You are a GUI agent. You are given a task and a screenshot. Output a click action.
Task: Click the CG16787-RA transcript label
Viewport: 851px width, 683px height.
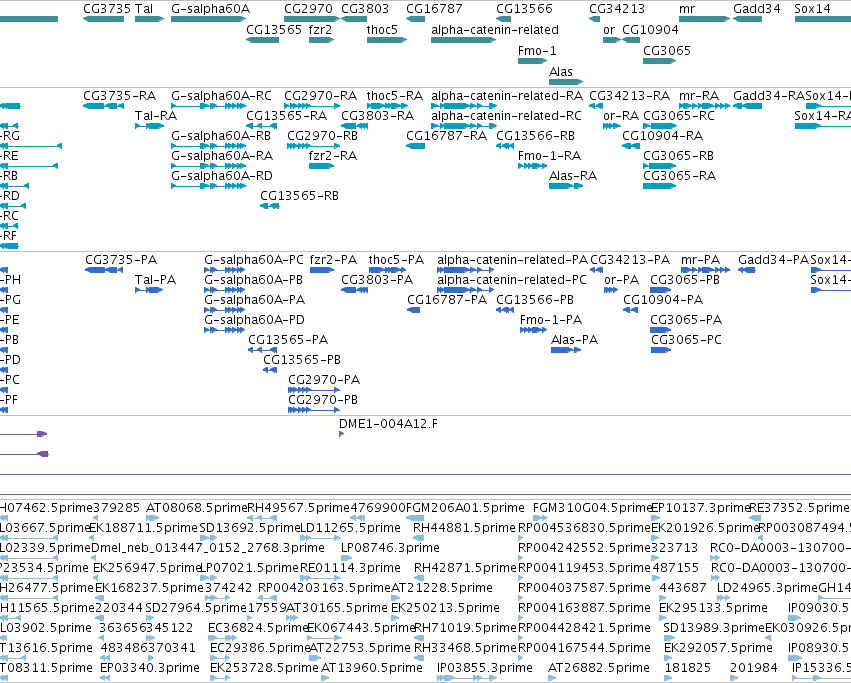(x=447, y=135)
